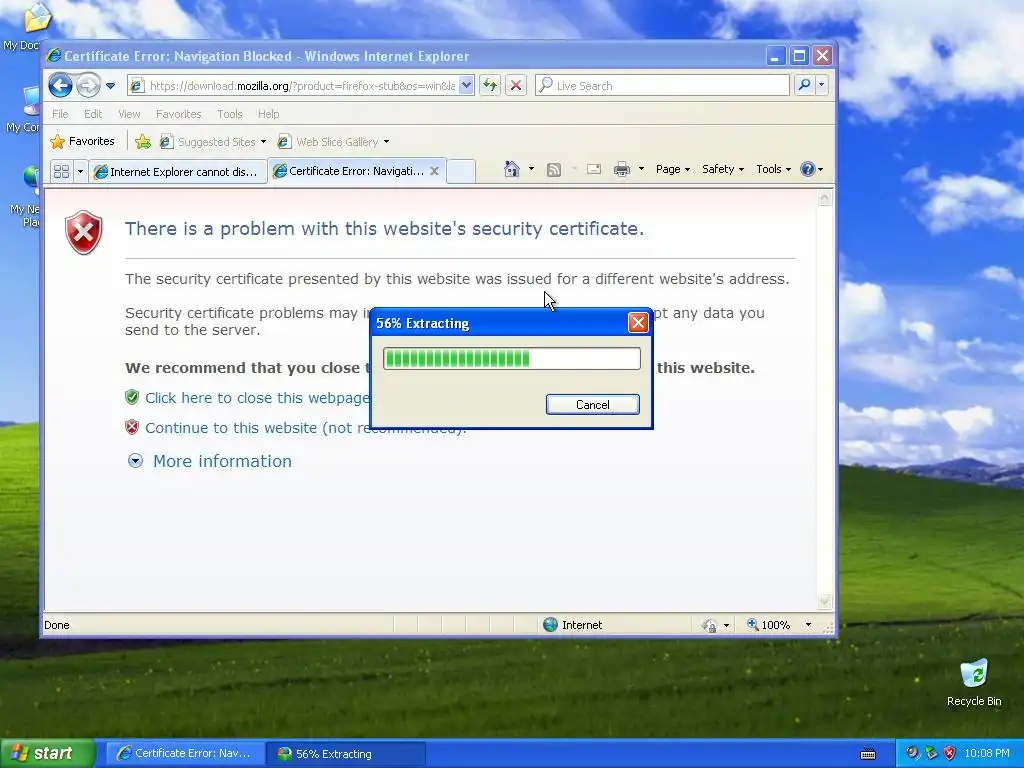
Task: Open the Help menu
Action: pyautogui.click(x=268, y=114)
